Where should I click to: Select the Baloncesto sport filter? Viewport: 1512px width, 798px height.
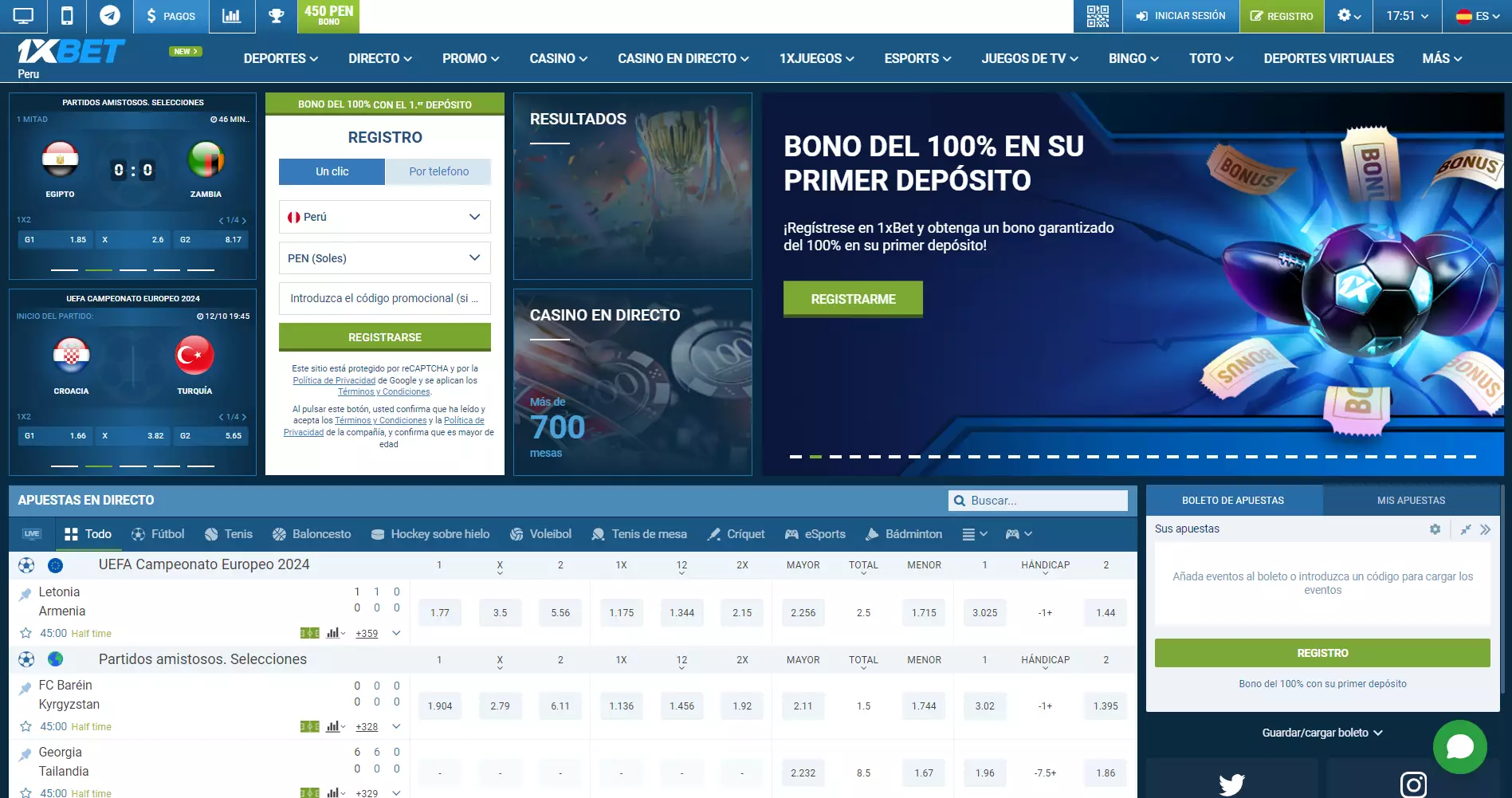tap(312, 534)
